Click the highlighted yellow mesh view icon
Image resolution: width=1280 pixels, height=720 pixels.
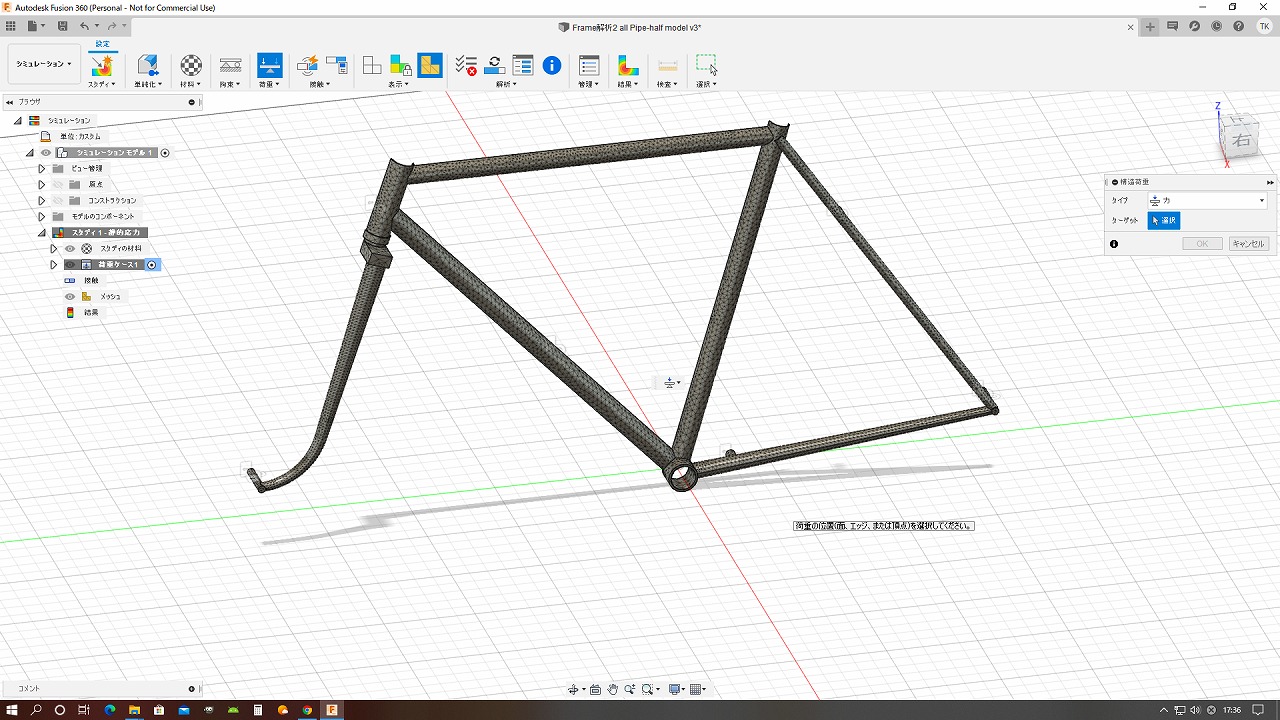(x=430, y=66)
